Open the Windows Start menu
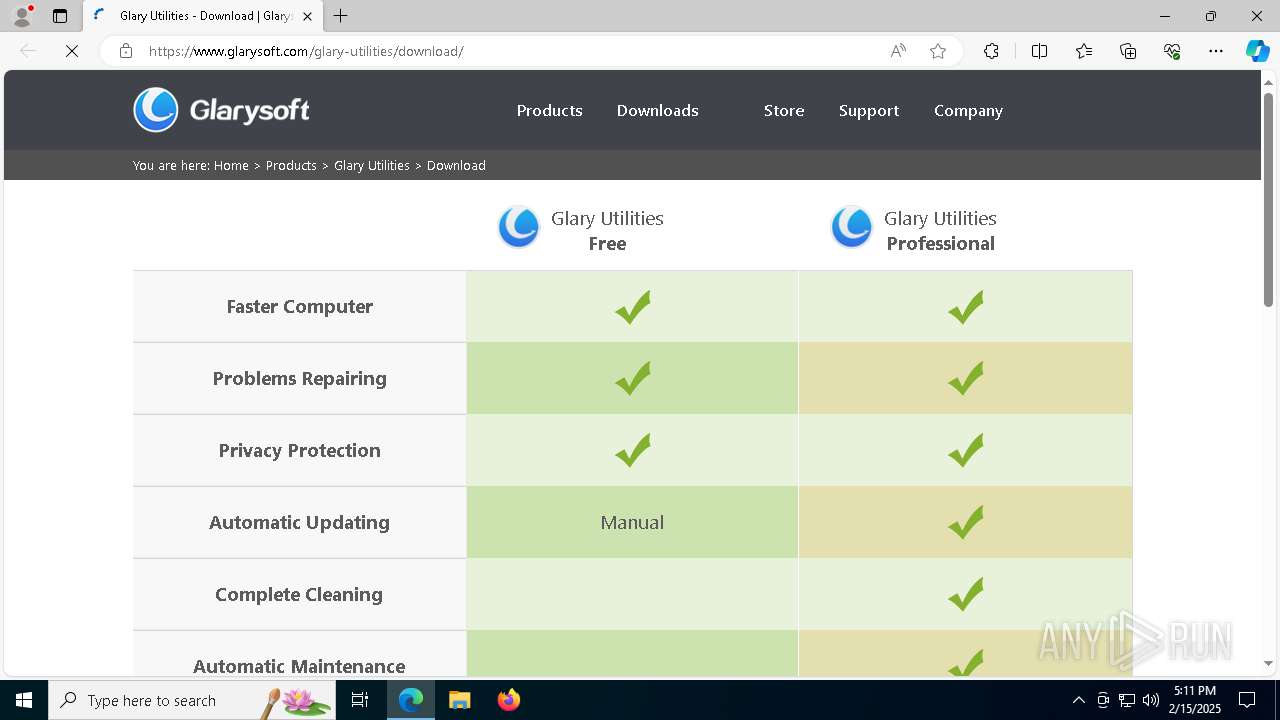 (24, 700)
